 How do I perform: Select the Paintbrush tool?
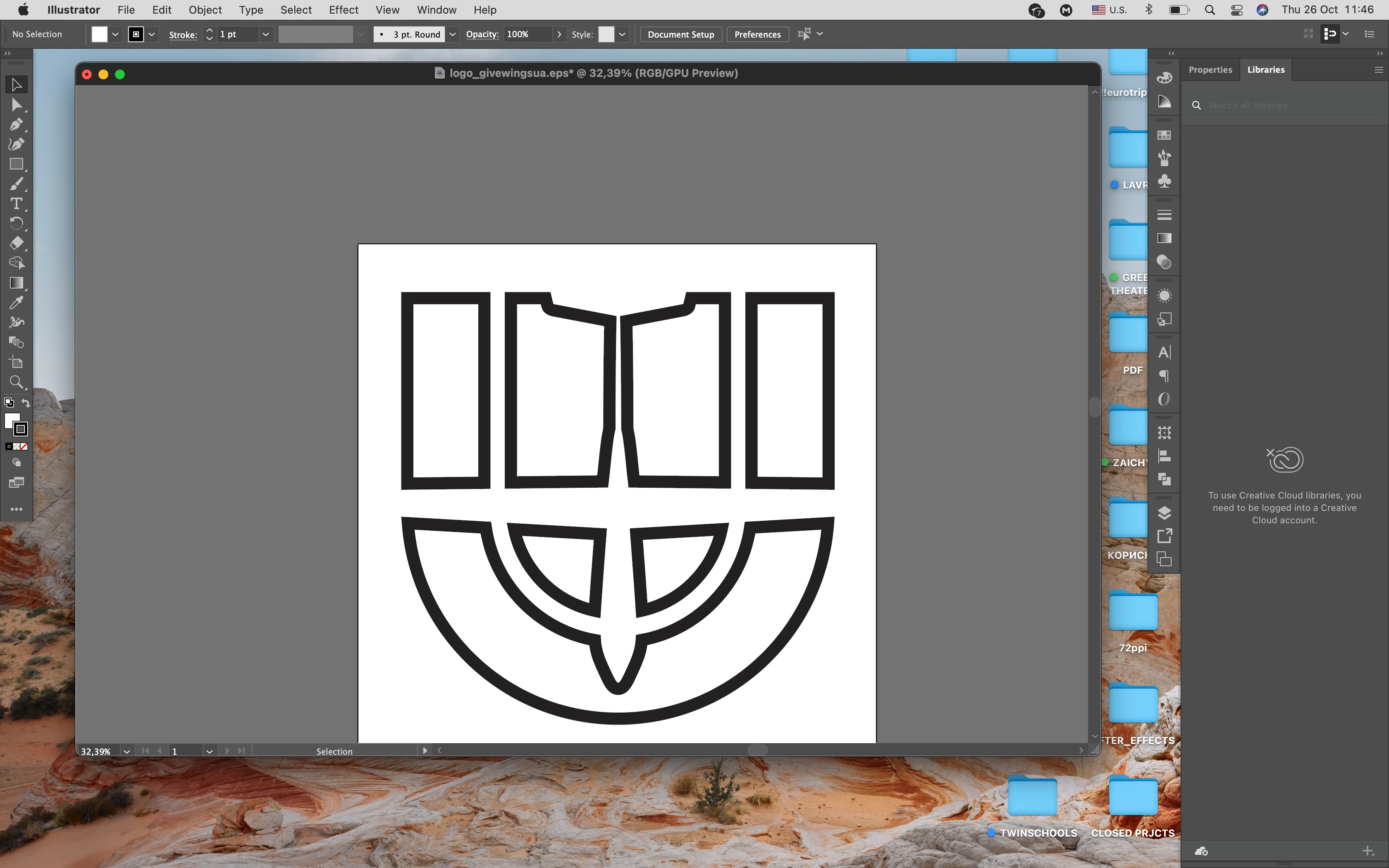point(16,184)
